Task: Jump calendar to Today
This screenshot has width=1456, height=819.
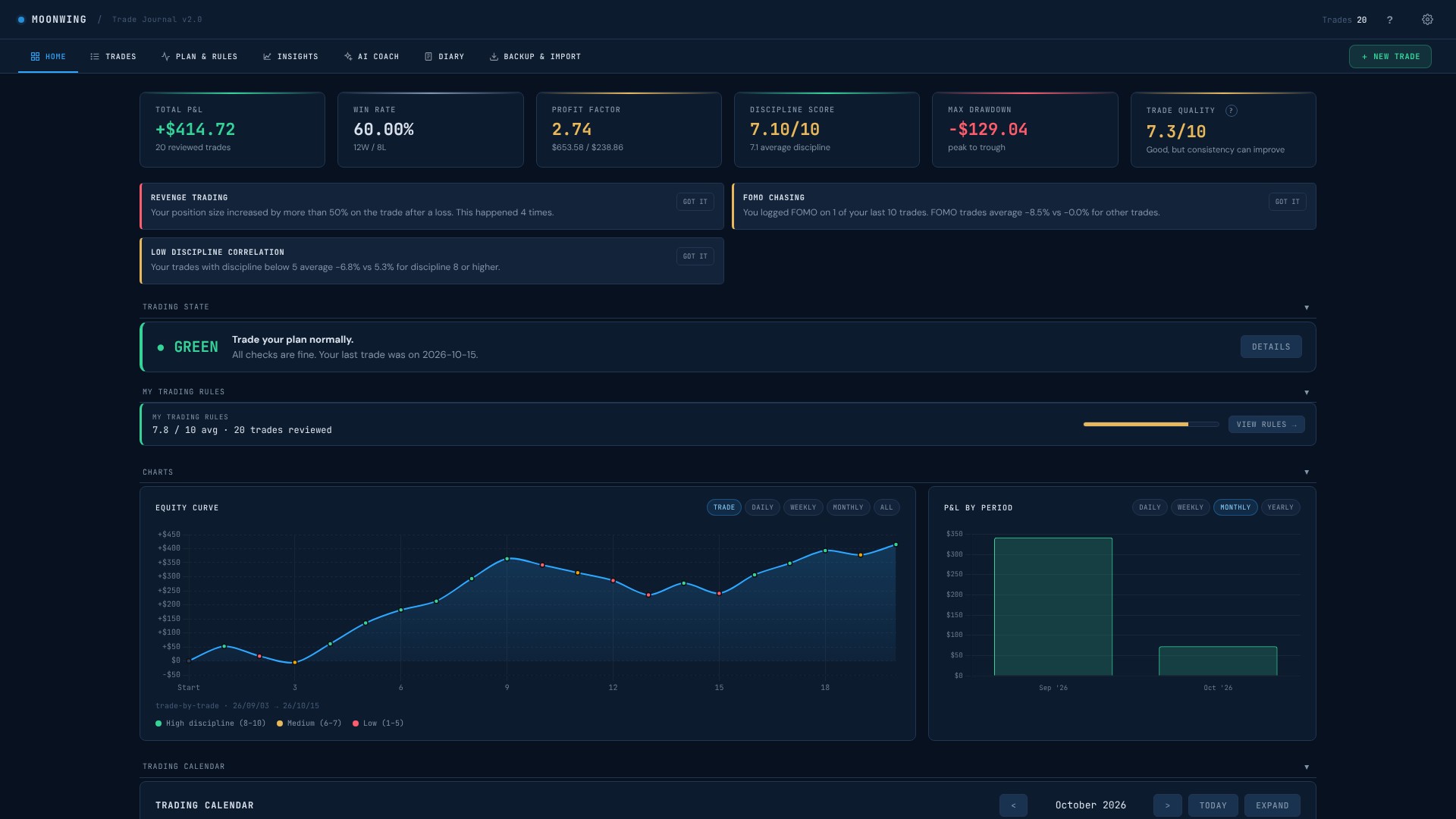Action: coord(1213,805)
